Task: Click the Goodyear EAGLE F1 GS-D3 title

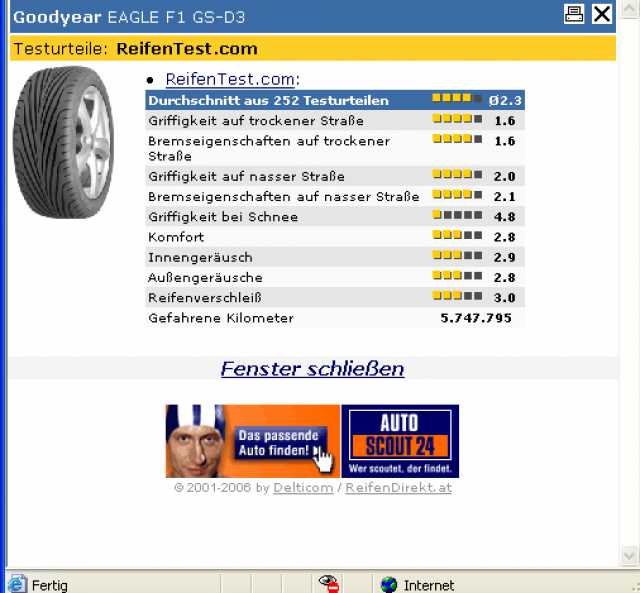Action: pyautogui.click(x=129, y=17)
